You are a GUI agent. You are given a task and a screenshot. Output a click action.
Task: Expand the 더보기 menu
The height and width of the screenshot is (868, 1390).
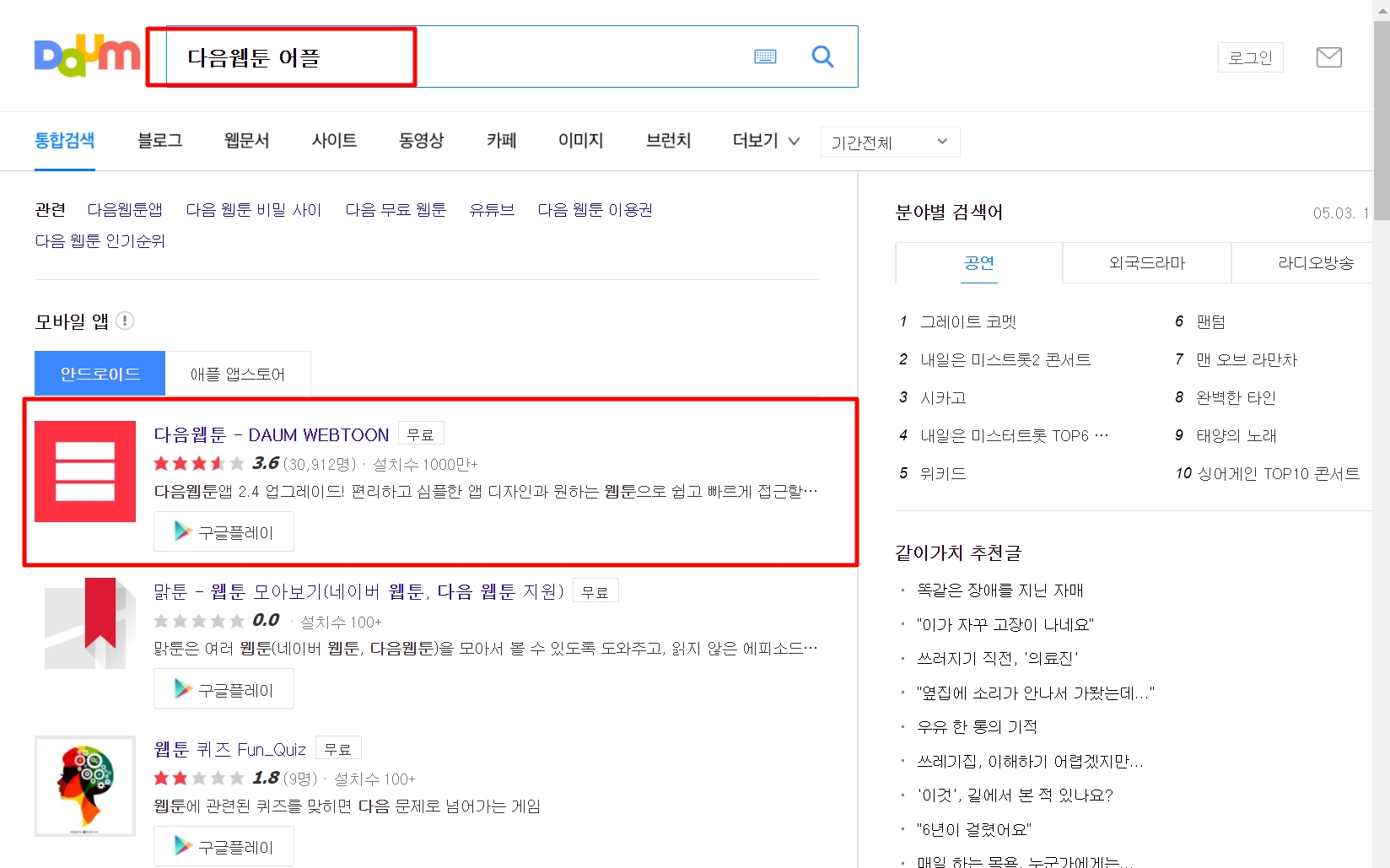[x=766, y=140]
